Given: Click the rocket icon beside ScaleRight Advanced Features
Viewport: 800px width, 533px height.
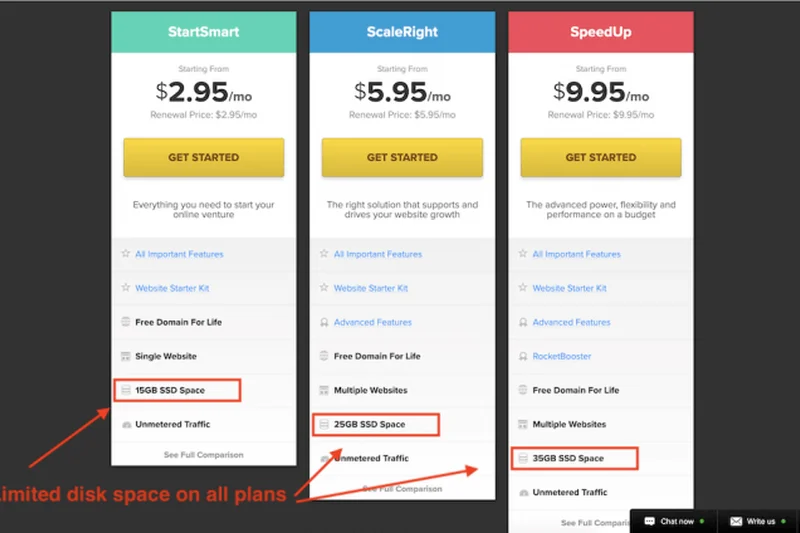Looking at the screenshot, I should point(324,322).
